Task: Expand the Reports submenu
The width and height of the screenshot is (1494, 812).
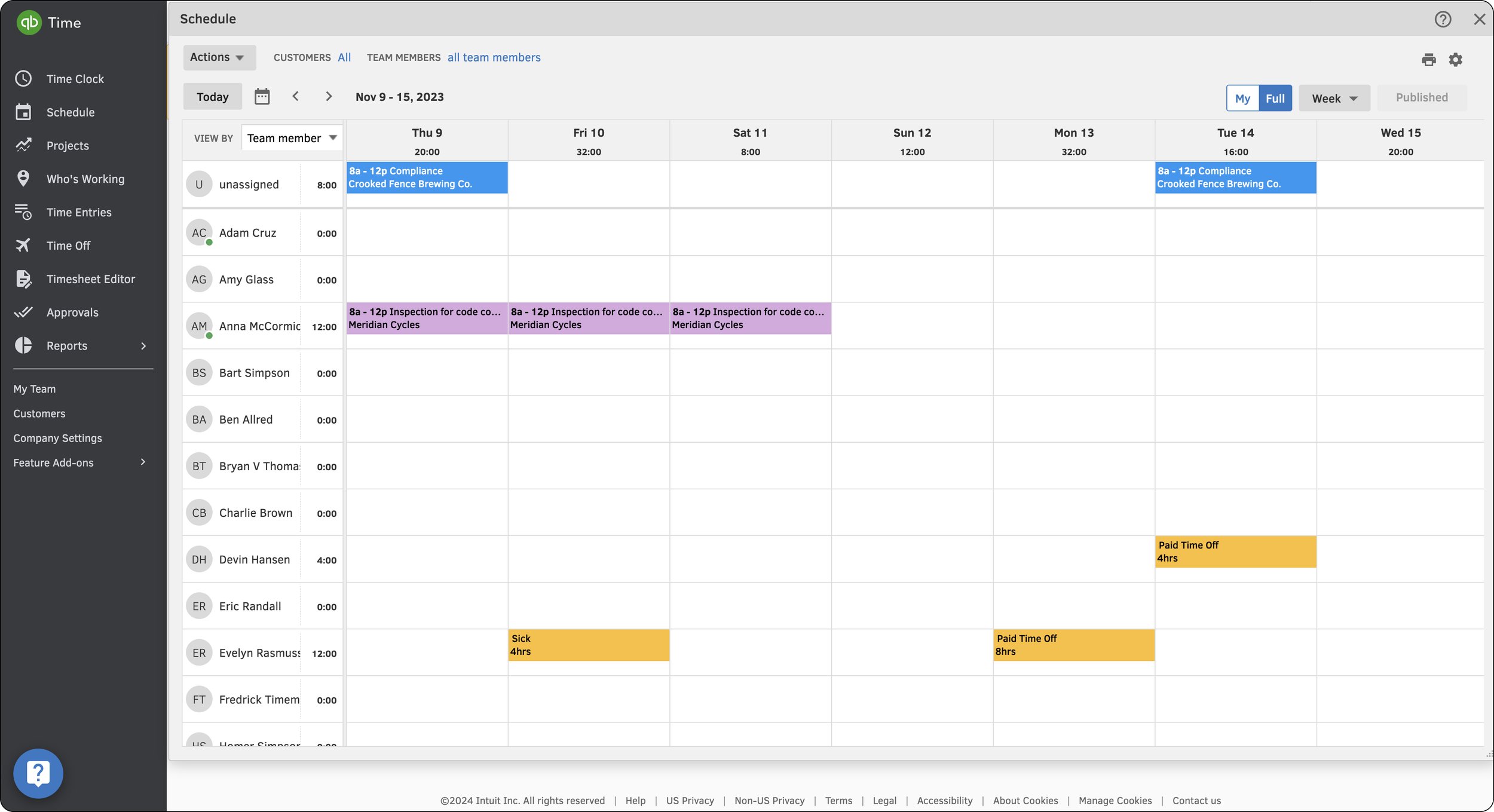Action: tap(143, 346)
